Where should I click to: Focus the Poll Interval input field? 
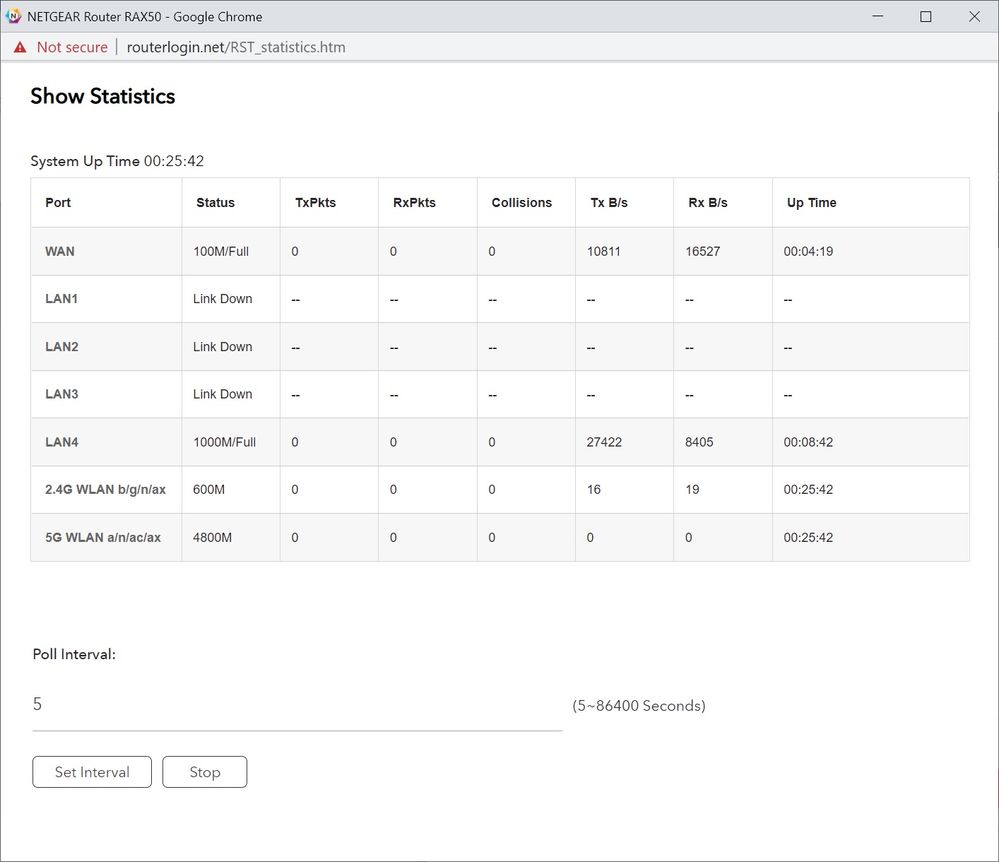point(296,705)
